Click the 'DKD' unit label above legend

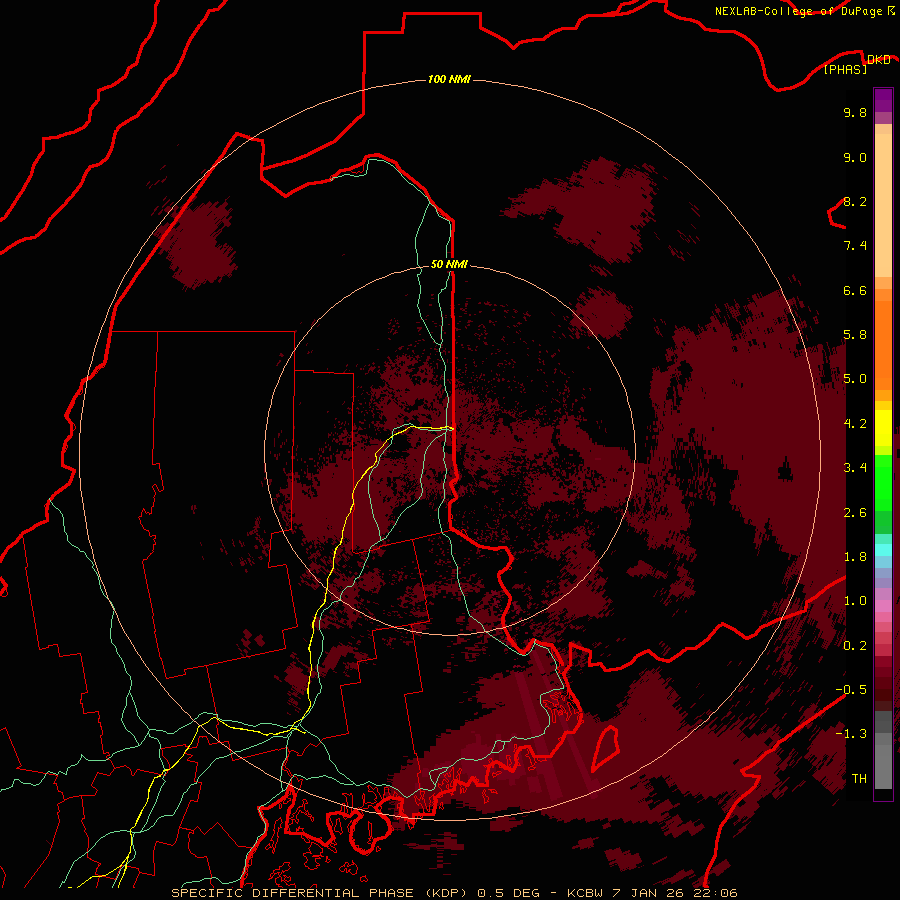pos(878,60)
